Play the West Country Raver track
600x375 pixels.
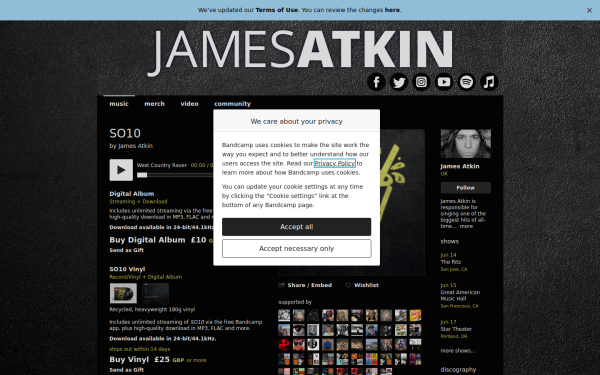(x=121, y=170)
